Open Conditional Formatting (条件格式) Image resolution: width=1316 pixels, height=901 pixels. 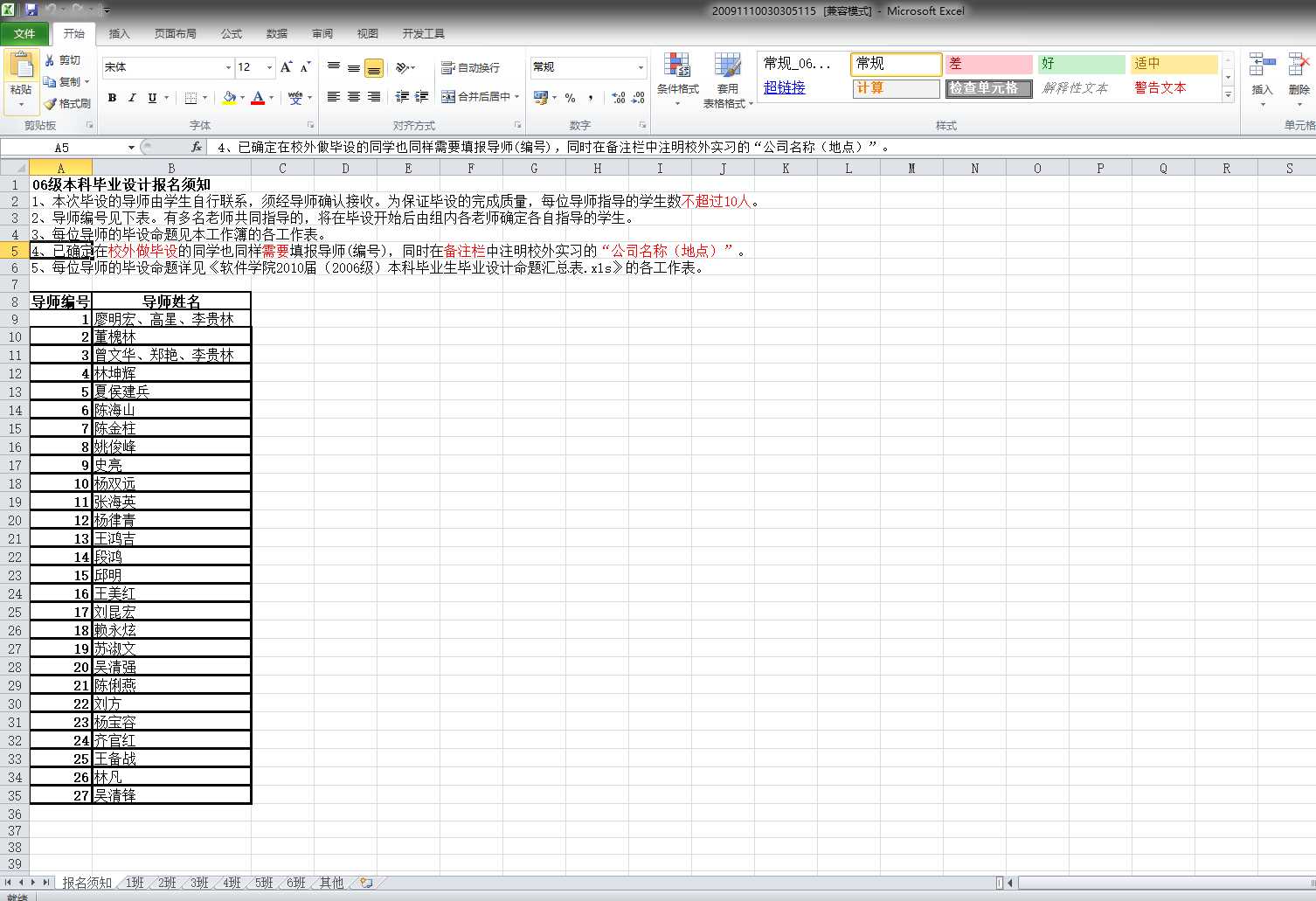coord(678,80)
